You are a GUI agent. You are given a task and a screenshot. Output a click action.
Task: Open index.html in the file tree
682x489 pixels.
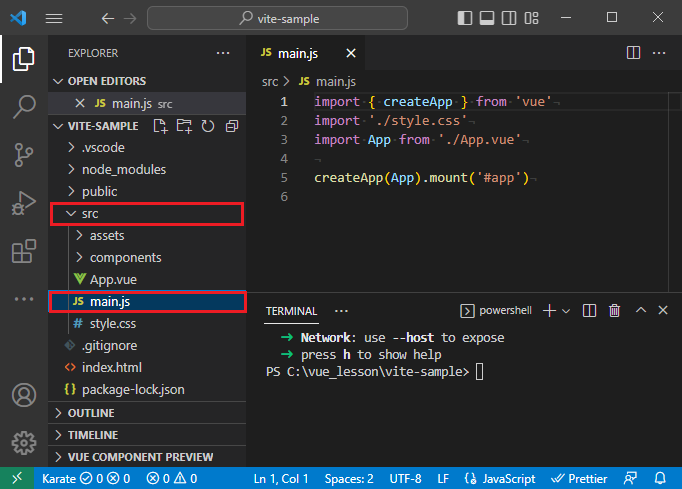click(147, 367)
